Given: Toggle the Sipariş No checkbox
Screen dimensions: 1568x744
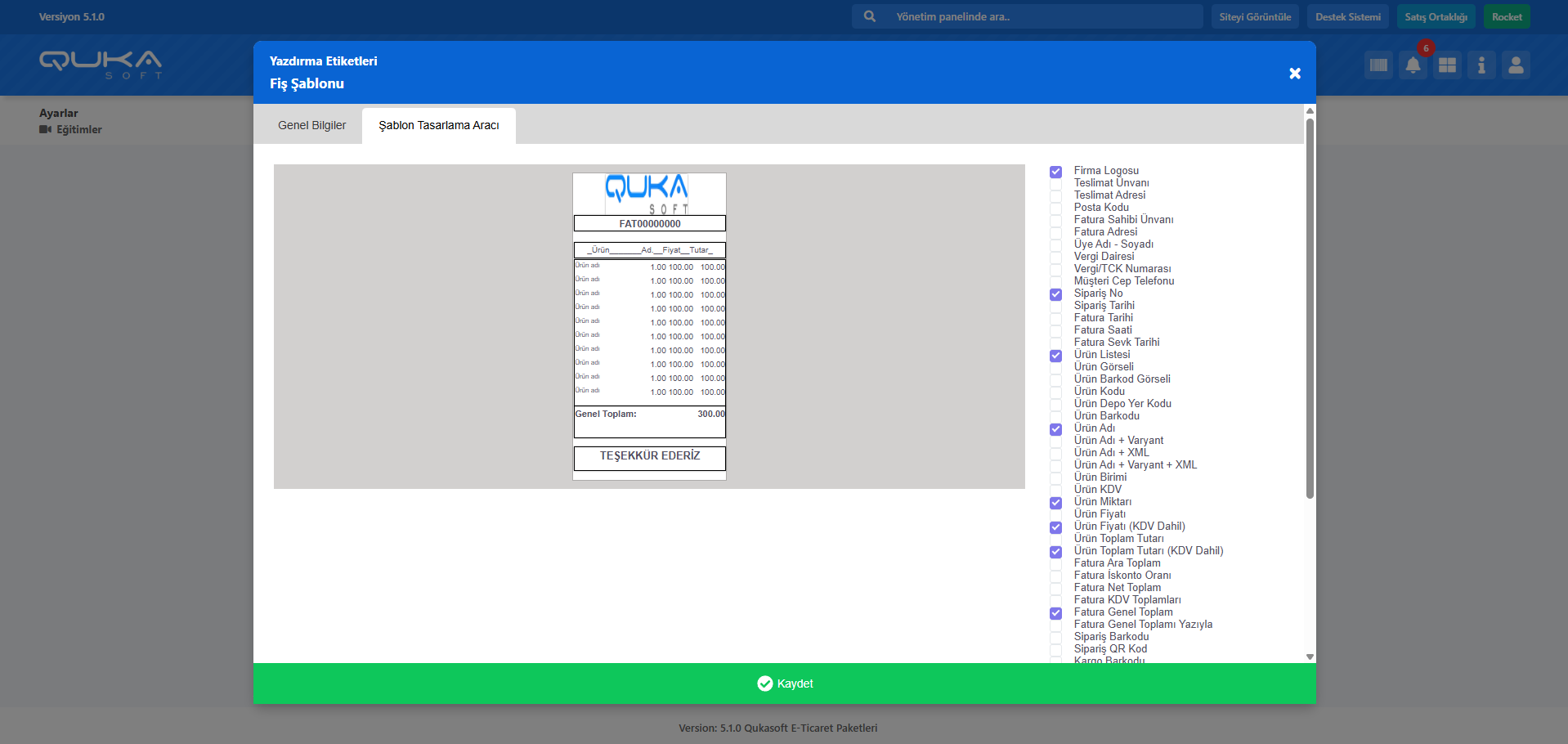Looking at the screenshot, I should (x=1055, y=294).
